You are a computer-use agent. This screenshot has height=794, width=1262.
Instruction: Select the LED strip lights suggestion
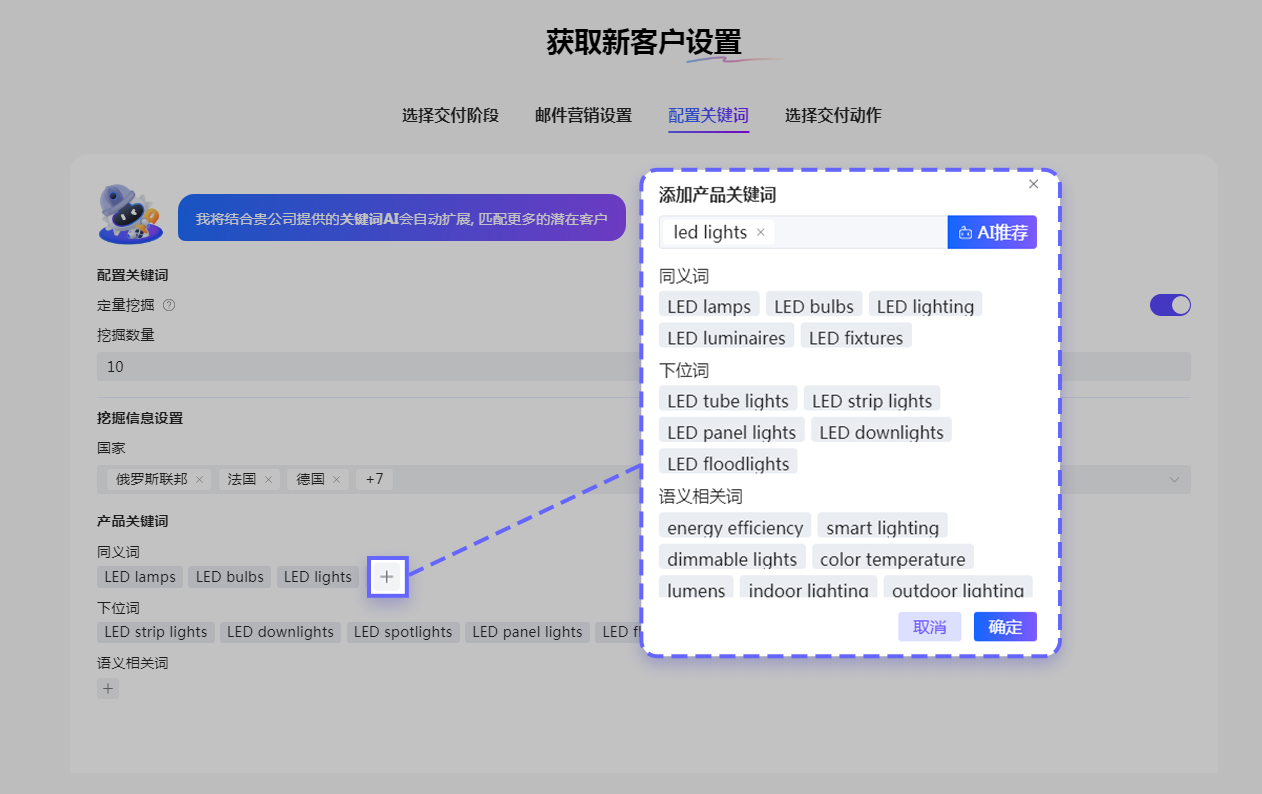871,401
